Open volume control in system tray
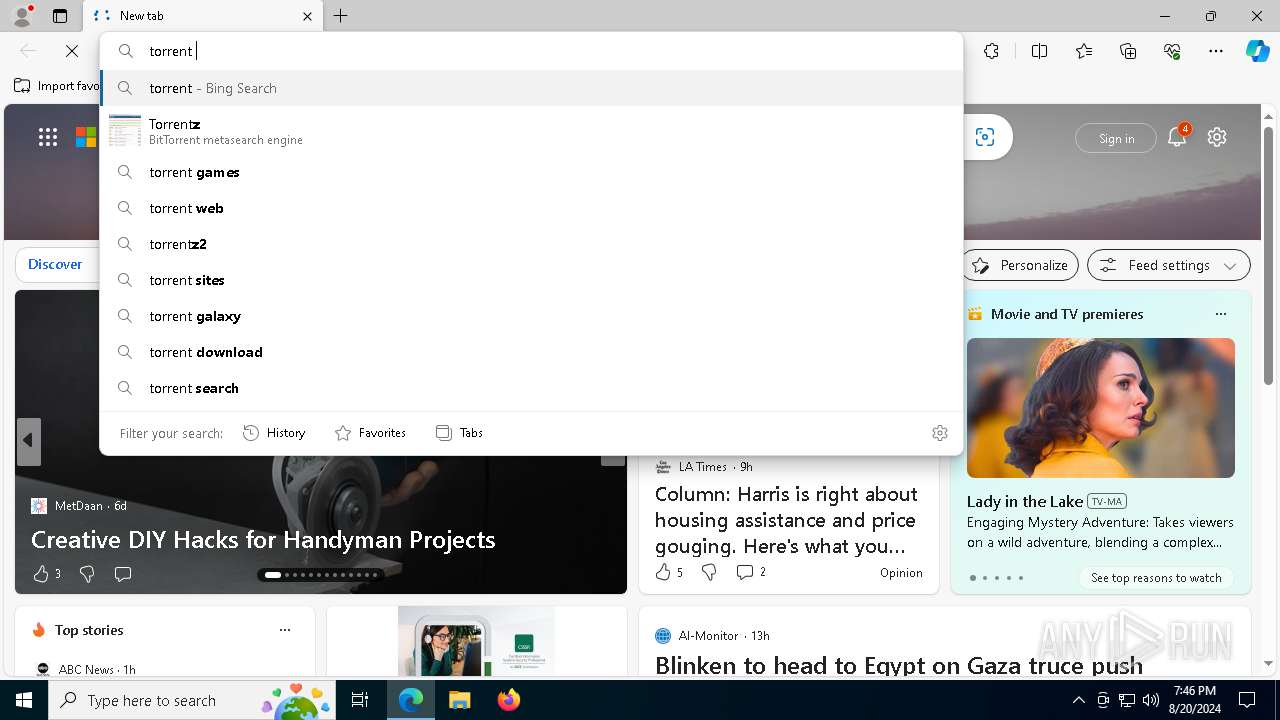Viewport: 1280px width, 720px height. 1150,700
